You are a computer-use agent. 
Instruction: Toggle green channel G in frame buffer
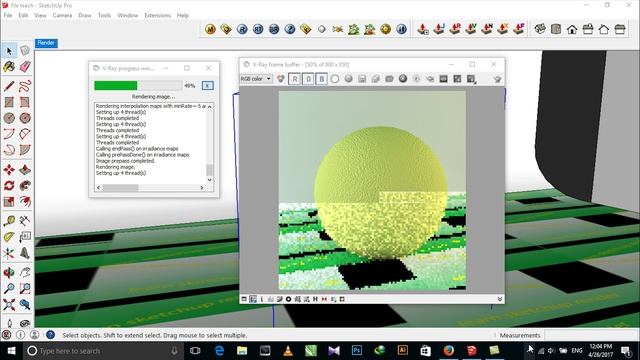[x=308, y=79]
